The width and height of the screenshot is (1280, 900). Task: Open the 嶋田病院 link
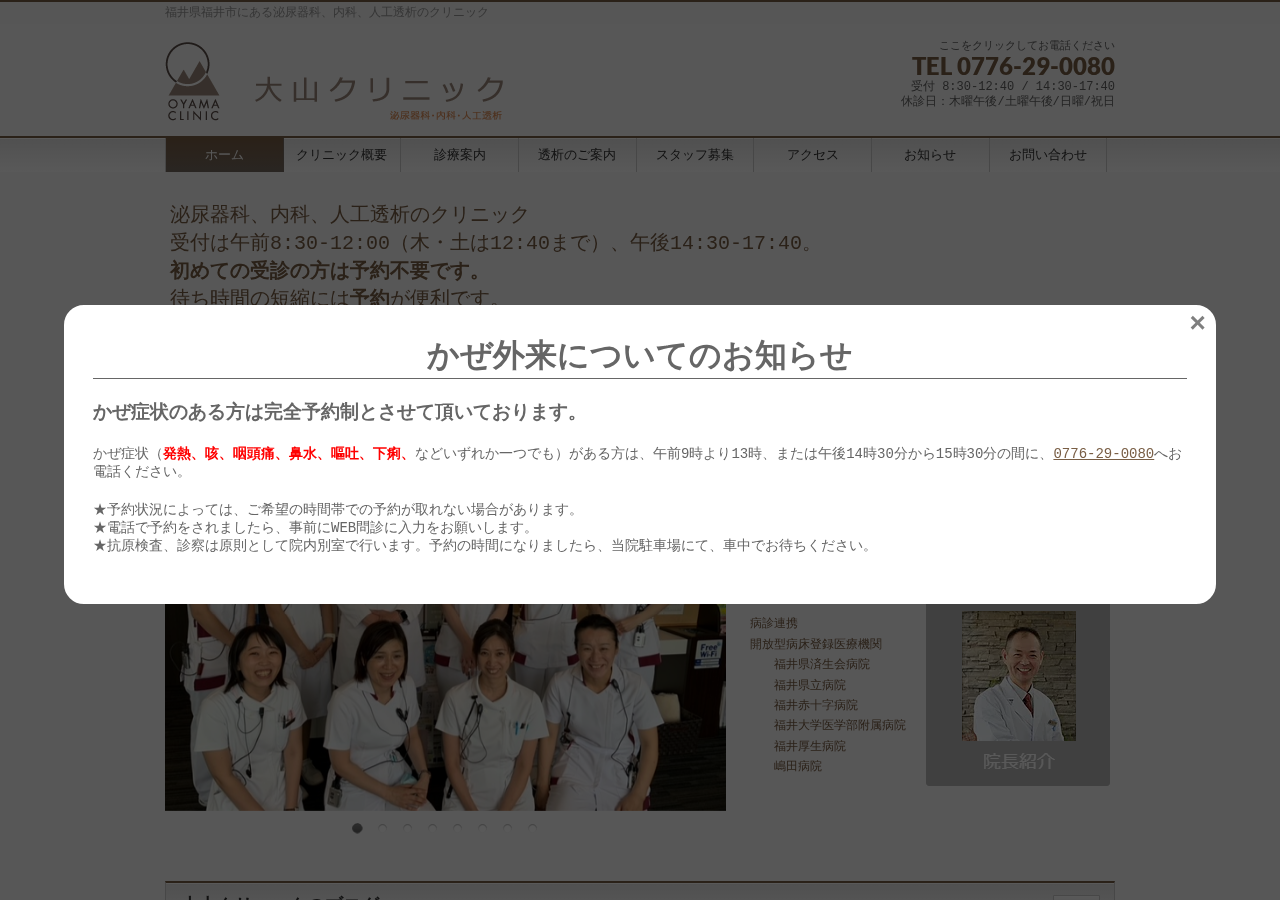click(x=798, y=766)
